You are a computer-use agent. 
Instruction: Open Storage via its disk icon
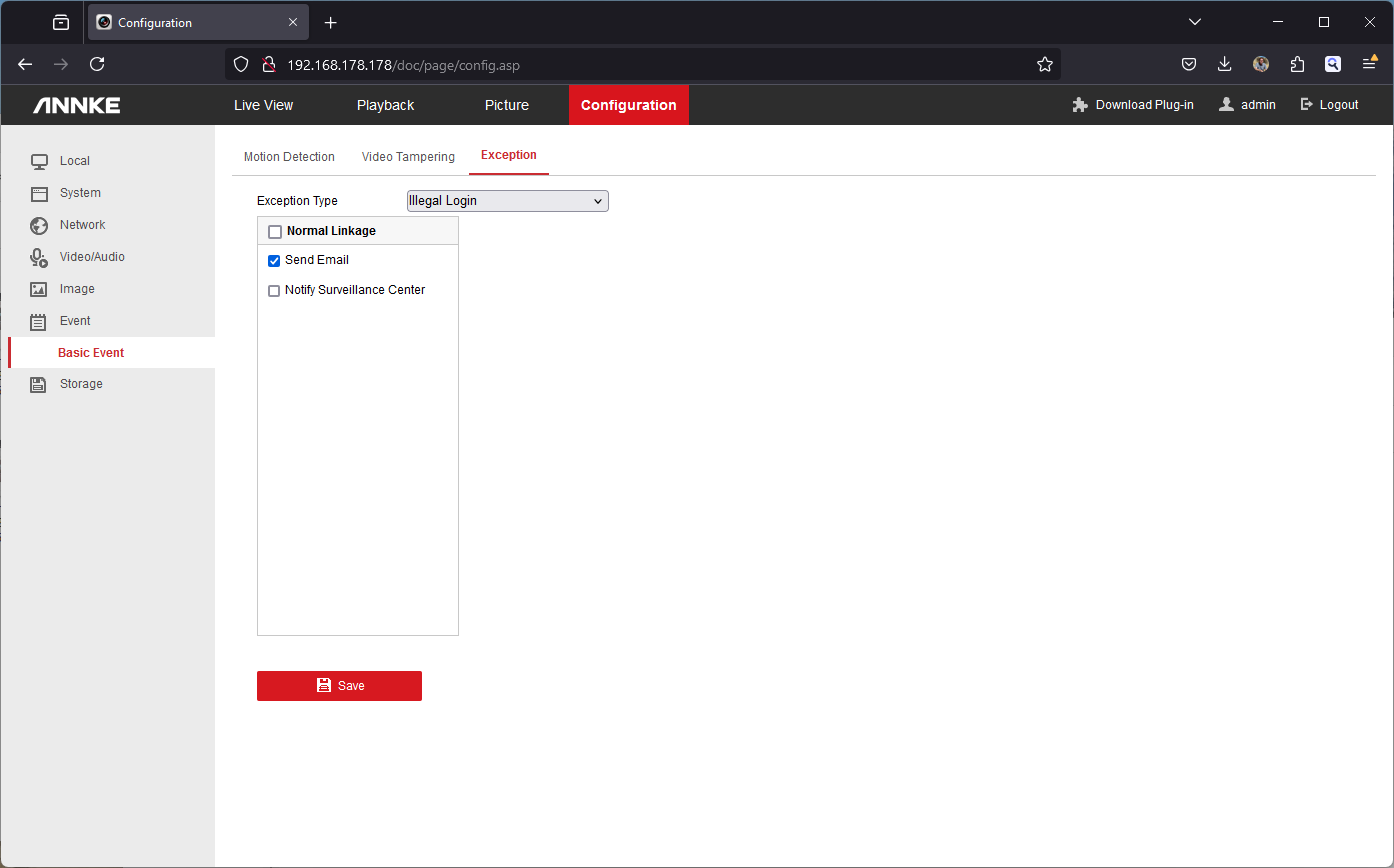point(39,384)
